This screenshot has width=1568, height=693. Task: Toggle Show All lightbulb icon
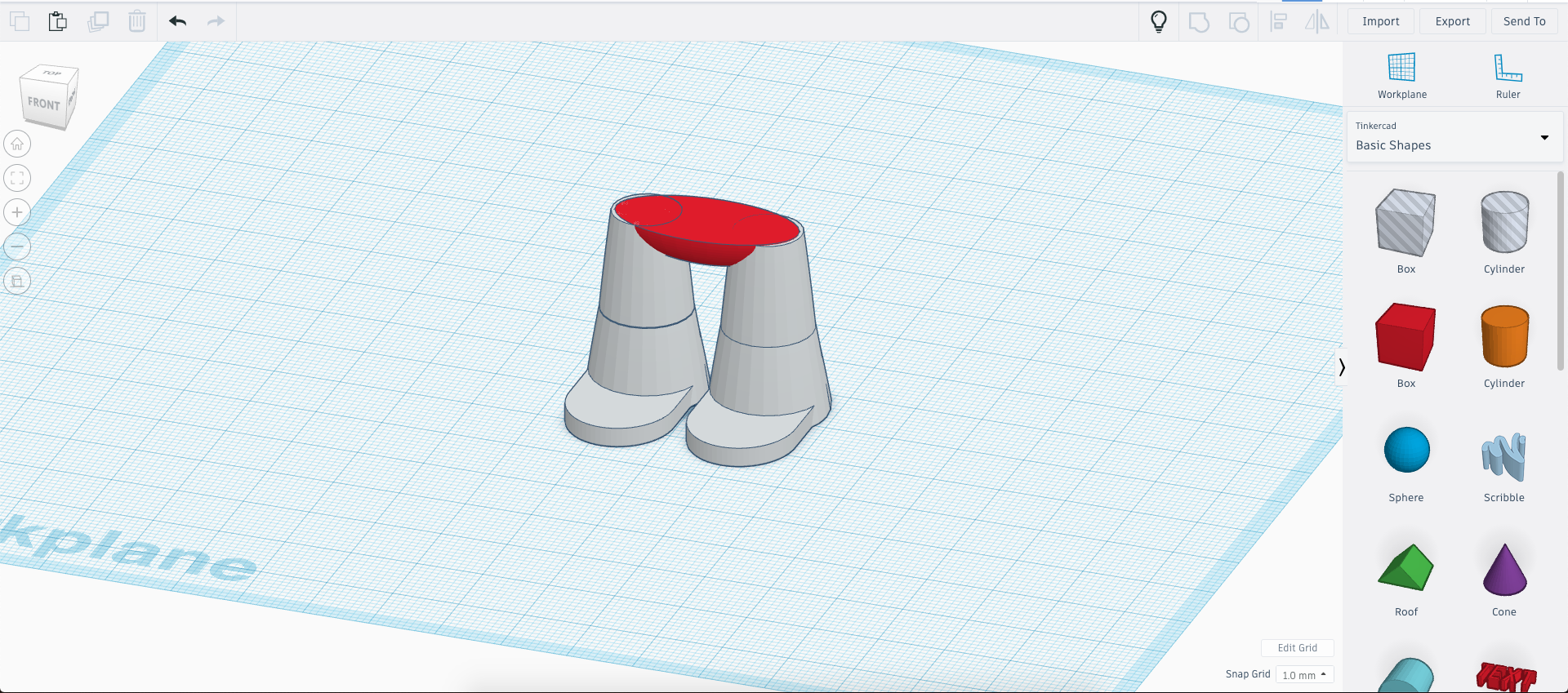1158,21
